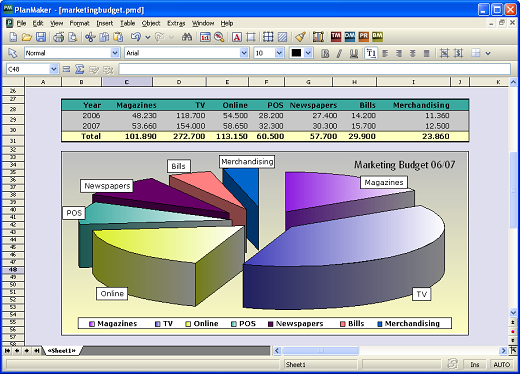Open the File menu
The image size is (520, 374).
(x=21, y=23)
